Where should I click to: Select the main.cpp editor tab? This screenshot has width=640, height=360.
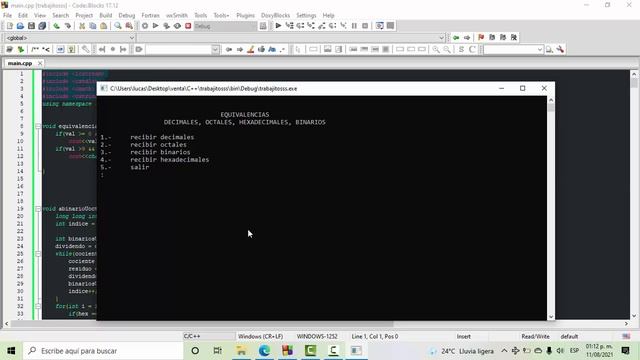[20, 63]
